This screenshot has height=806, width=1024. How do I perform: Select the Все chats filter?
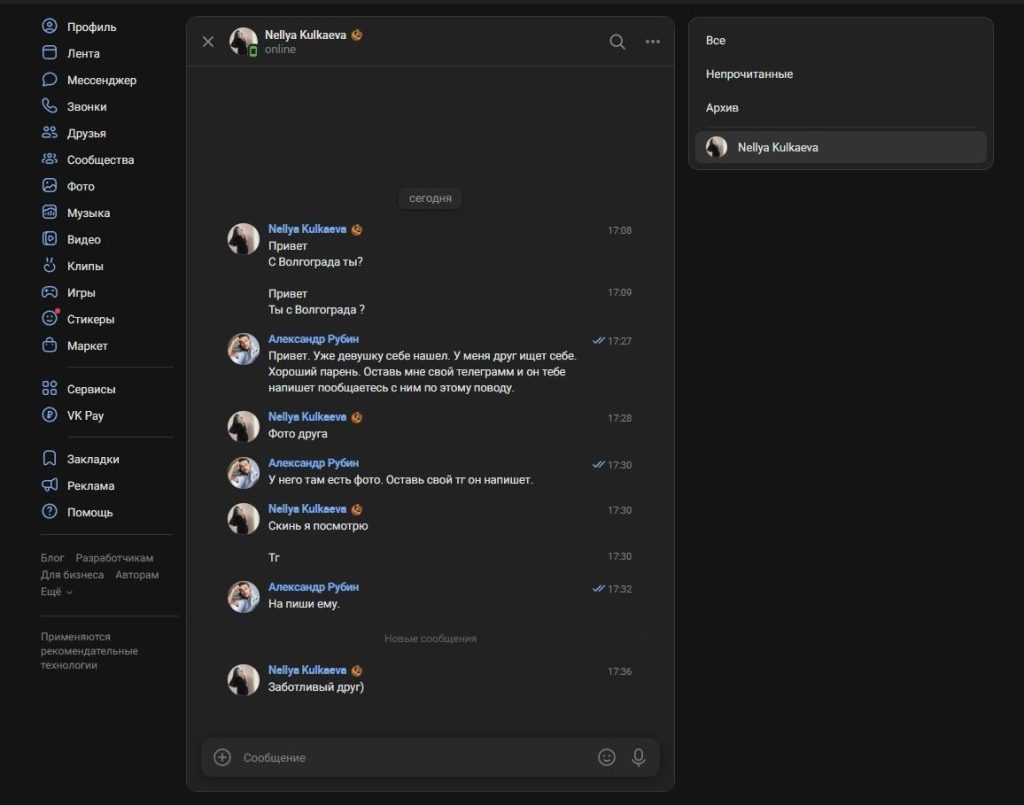pos(716,41)
